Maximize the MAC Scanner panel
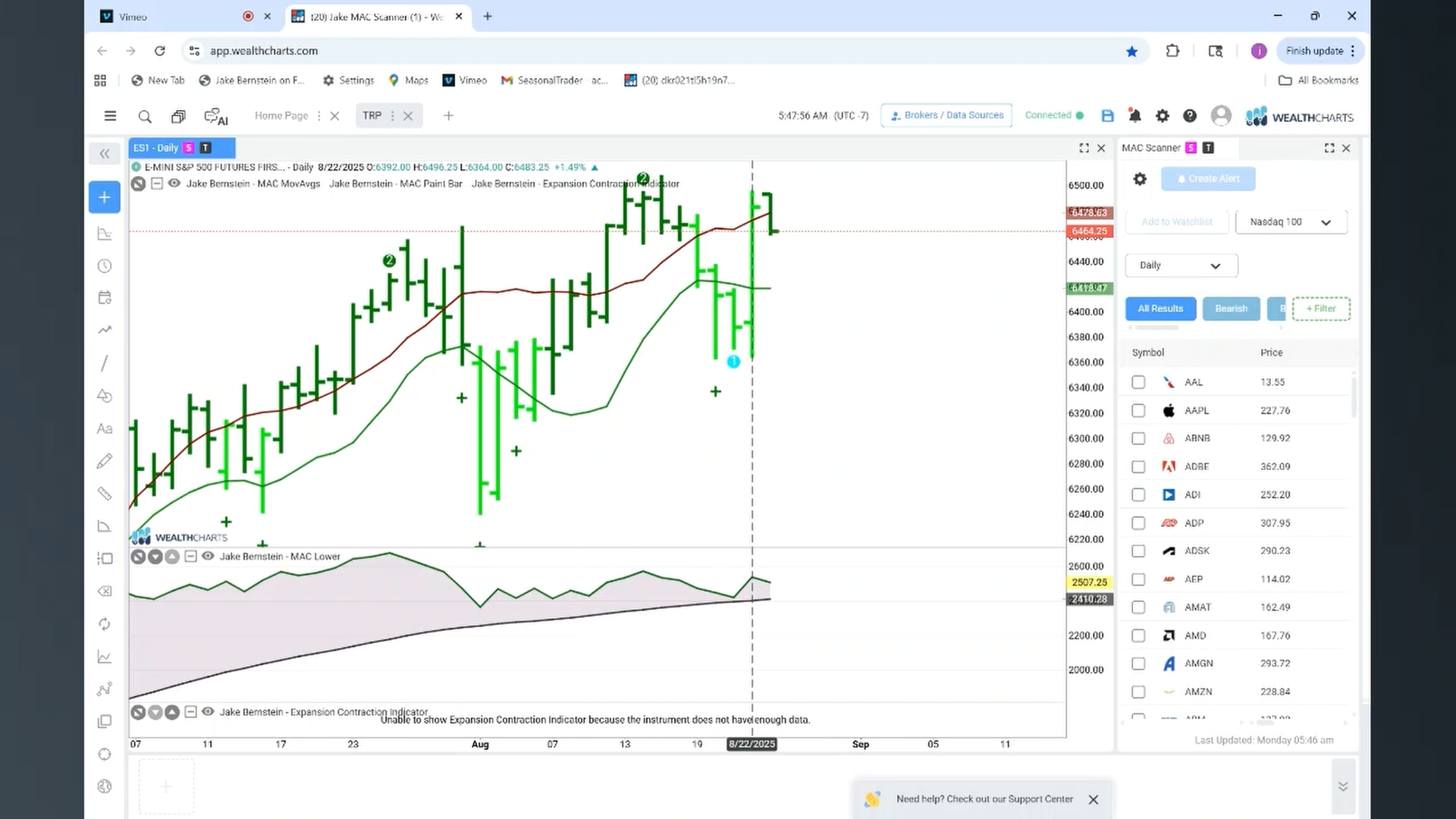 tap(1329, 148)
